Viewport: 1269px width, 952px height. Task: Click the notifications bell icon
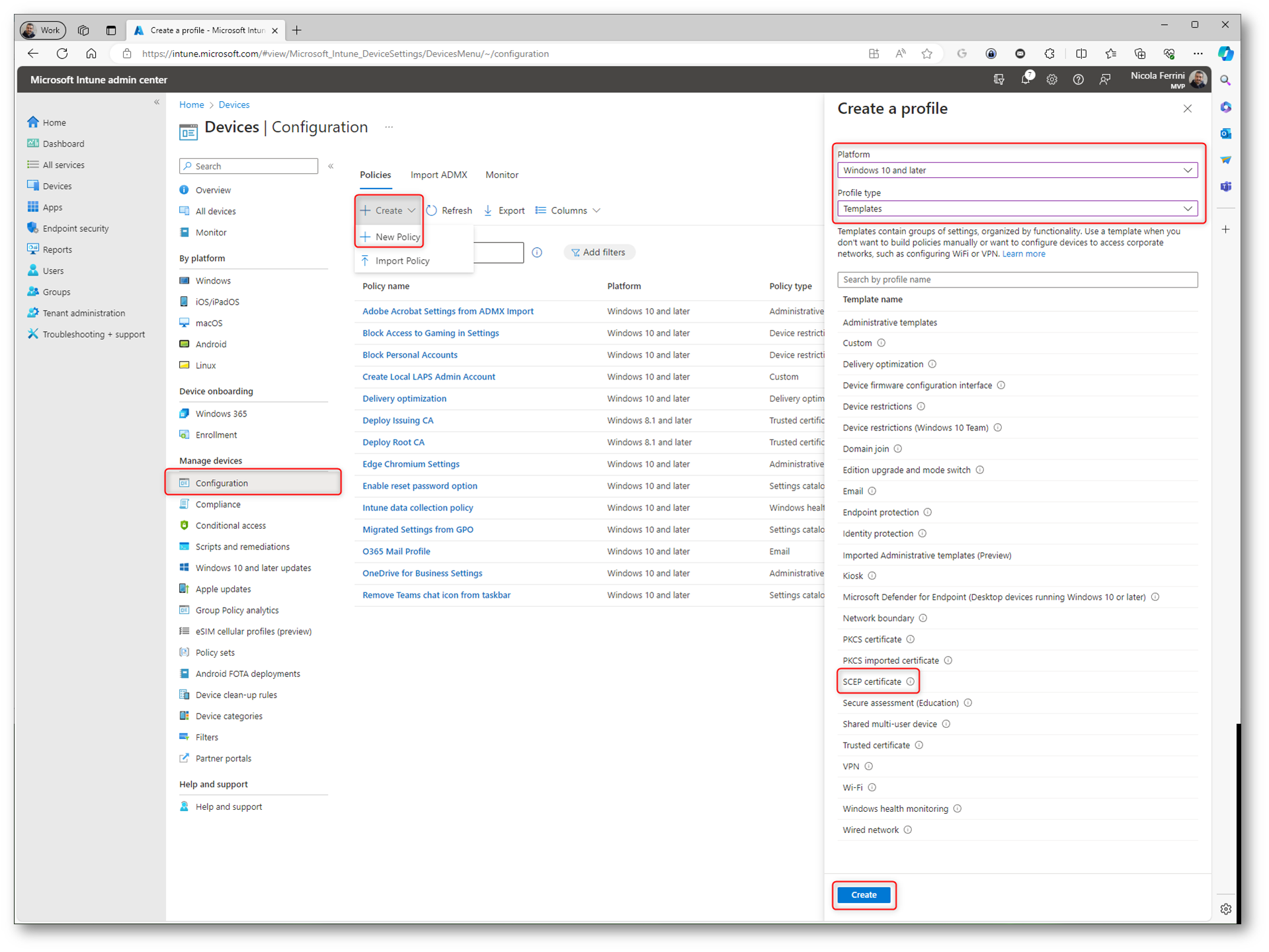click(1025, 79)
